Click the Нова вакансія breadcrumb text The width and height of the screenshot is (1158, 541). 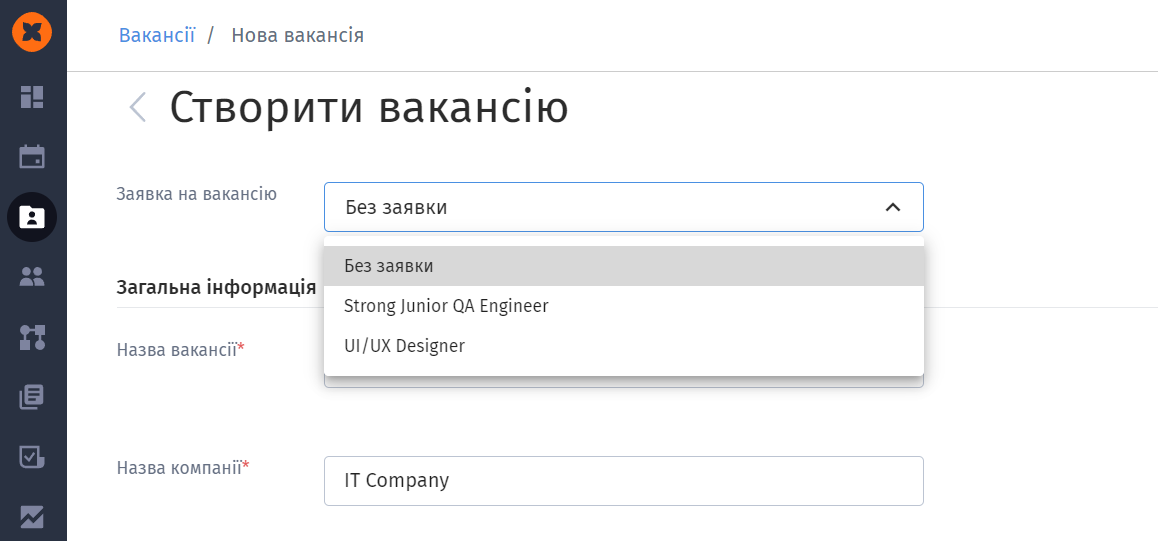tap(298, 35)
